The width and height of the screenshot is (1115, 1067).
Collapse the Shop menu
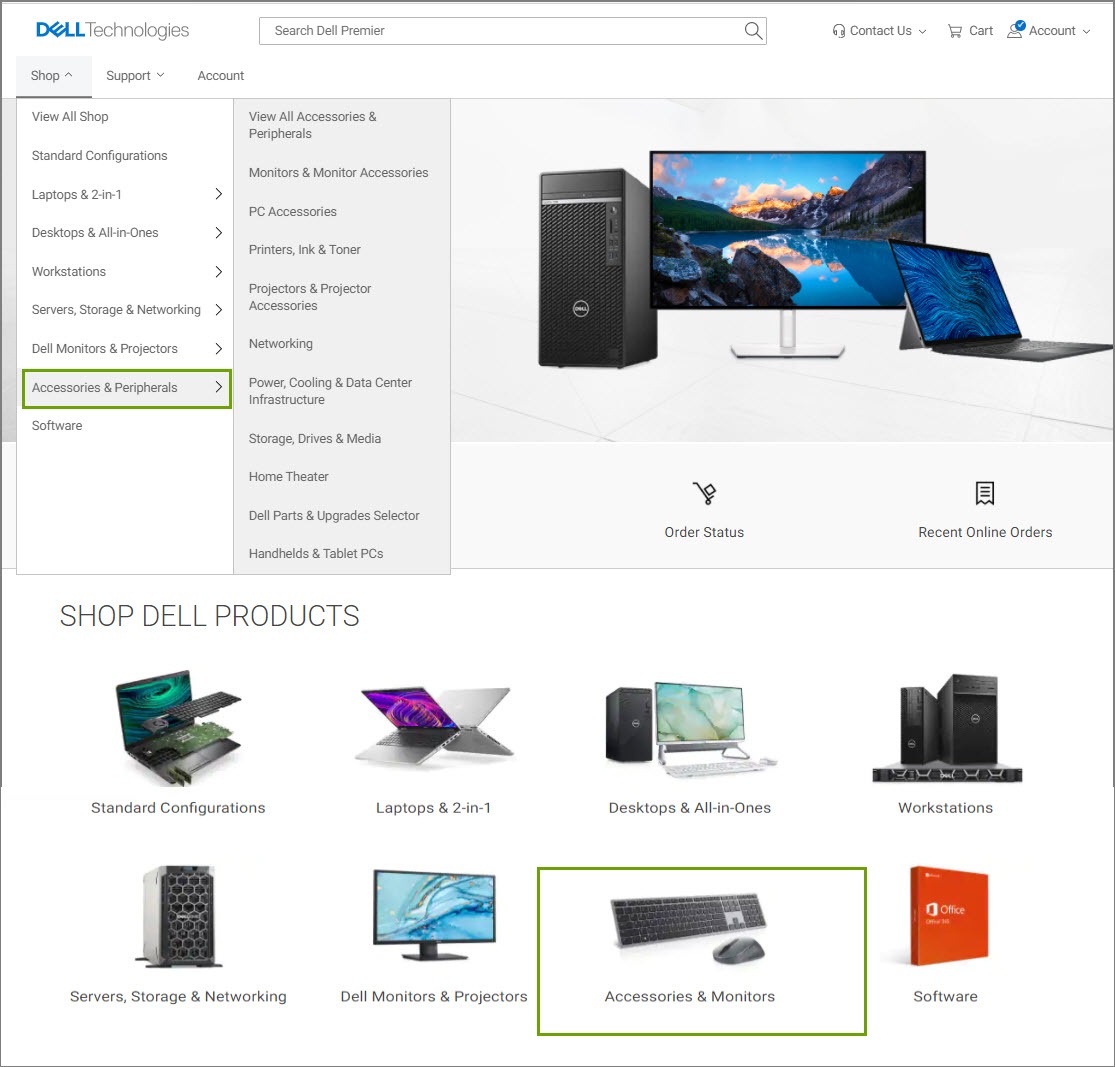click(x=53, y=75)
